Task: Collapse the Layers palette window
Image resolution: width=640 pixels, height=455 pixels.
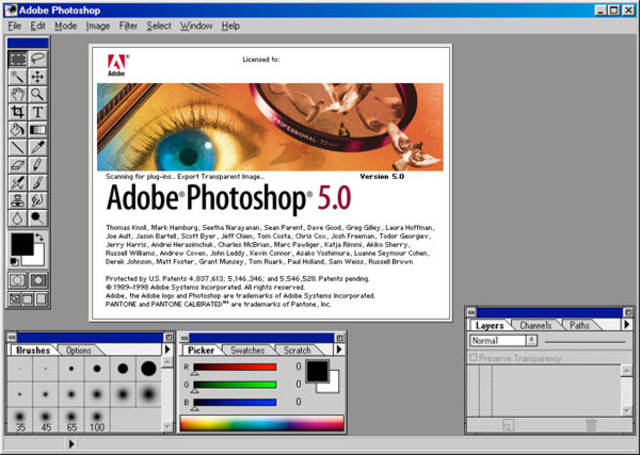Action: pos(628,313)
